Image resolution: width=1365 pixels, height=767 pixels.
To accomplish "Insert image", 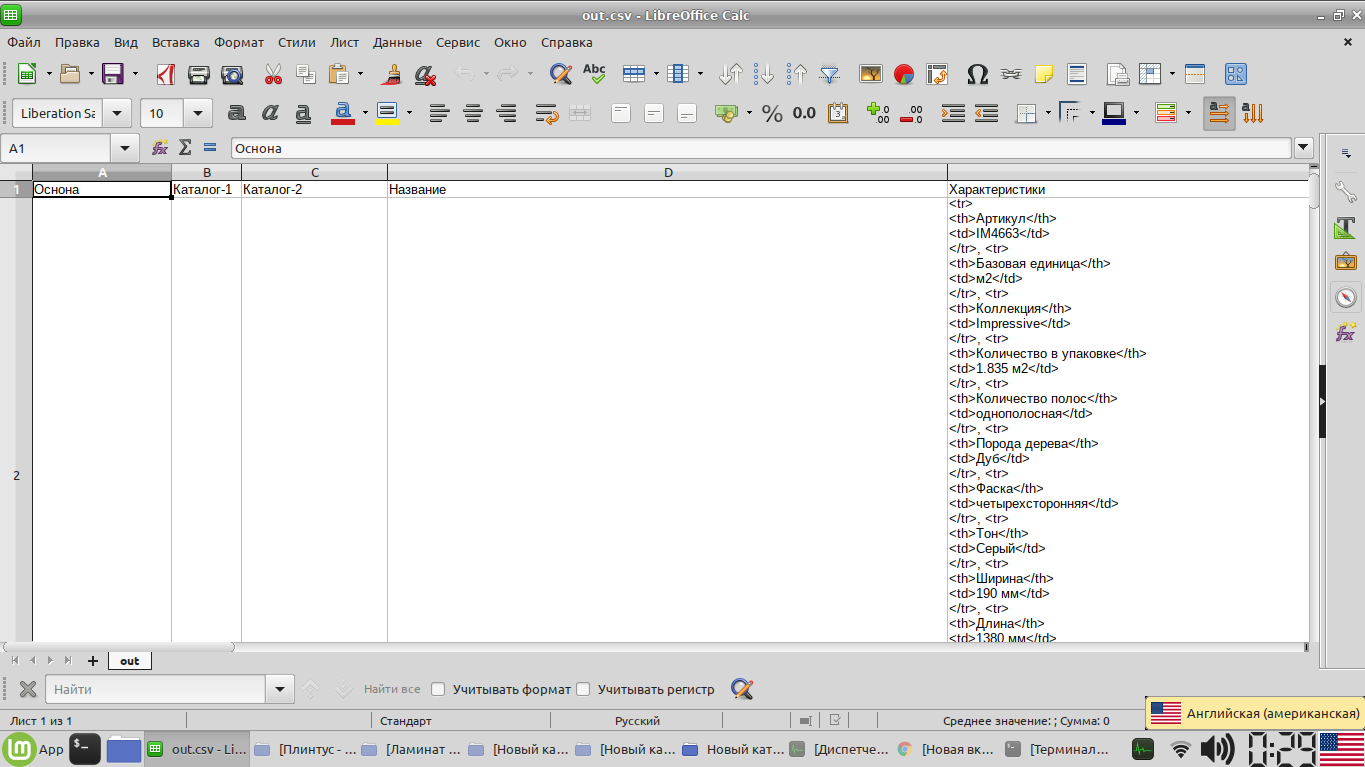I will [871, 74].
